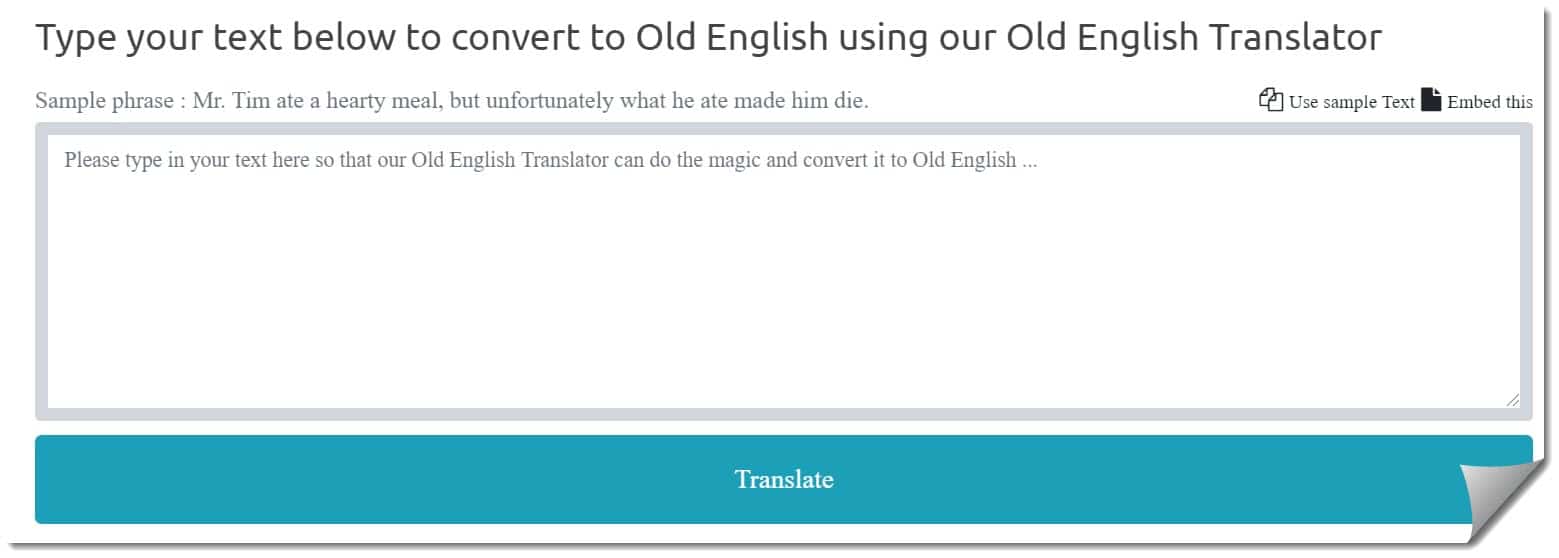Select the Use sample Text link
Screen dimensions: 1559x558
tap(1351, 102)
